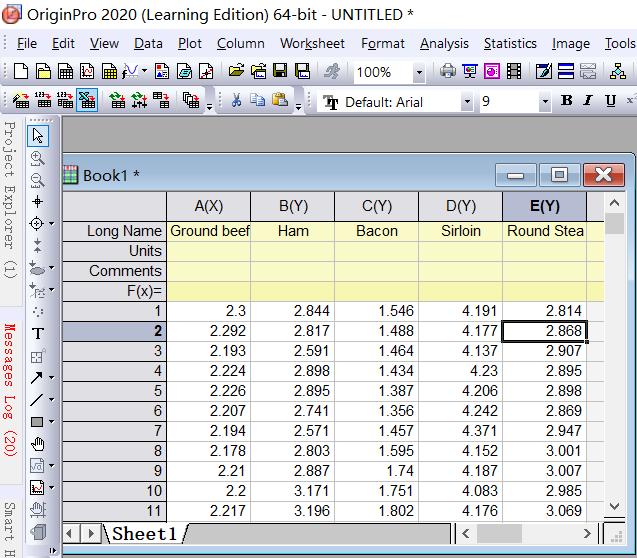637x558 pixels.
Task: Select the Arrow drawing tool
Action: tap(38, 377)
